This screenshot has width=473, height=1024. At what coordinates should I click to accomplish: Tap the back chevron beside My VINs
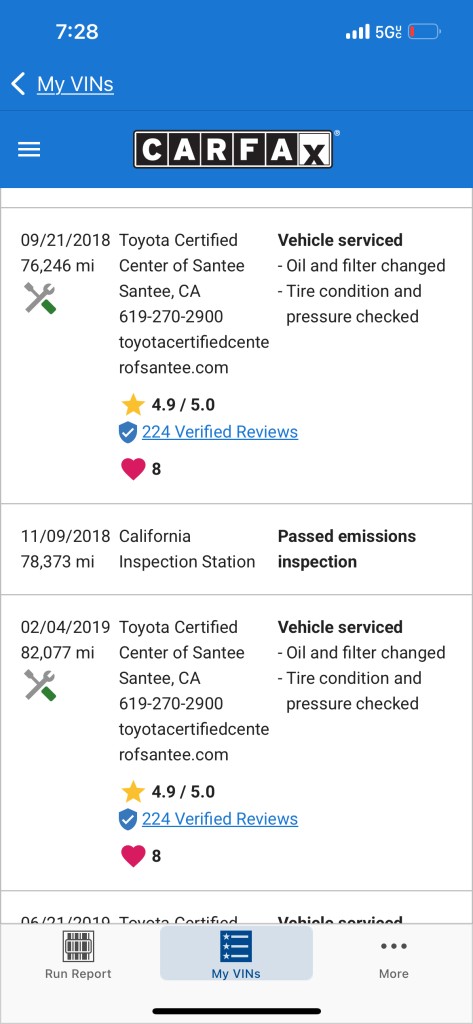click(x=18, y=84)
